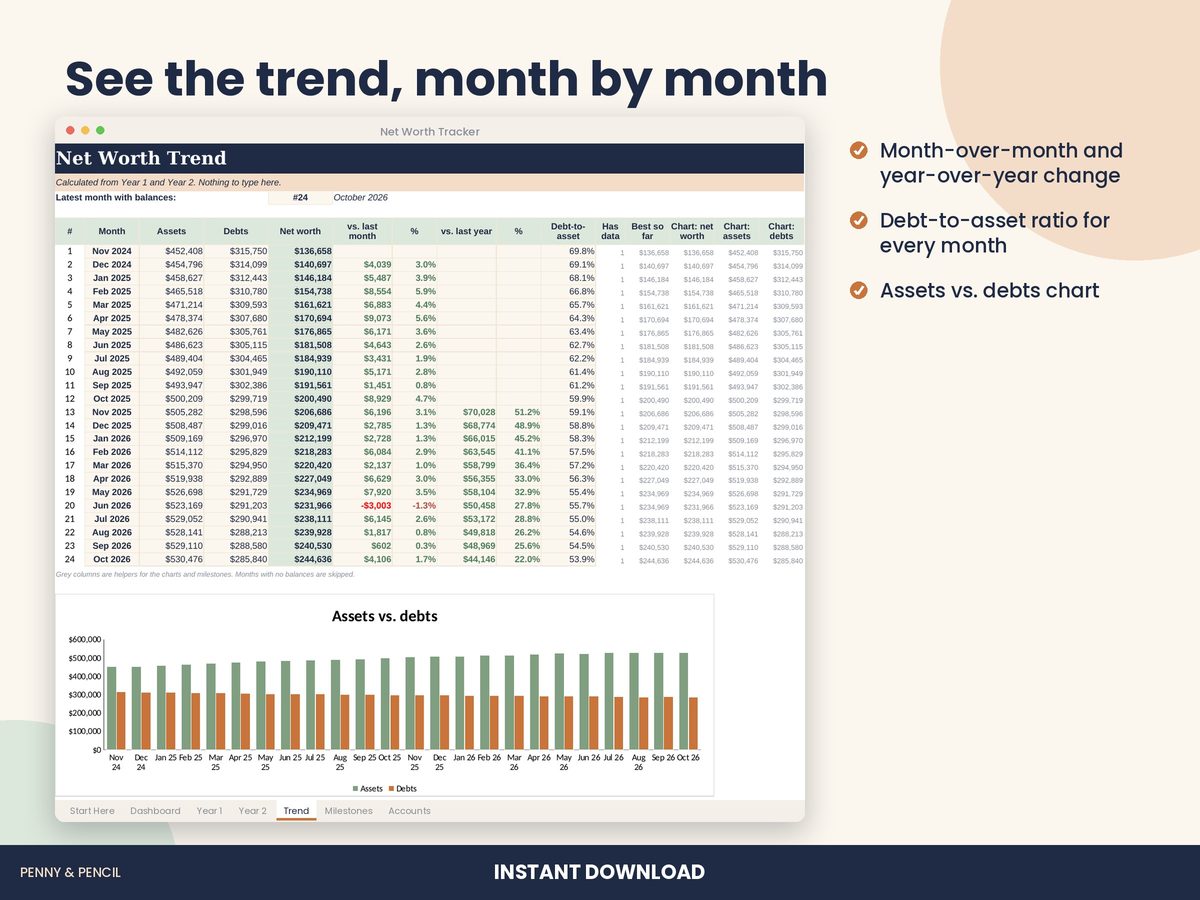Select net worth cell $200,490
Viewport: 1200px width, 900px height.
tap(300, 398)
